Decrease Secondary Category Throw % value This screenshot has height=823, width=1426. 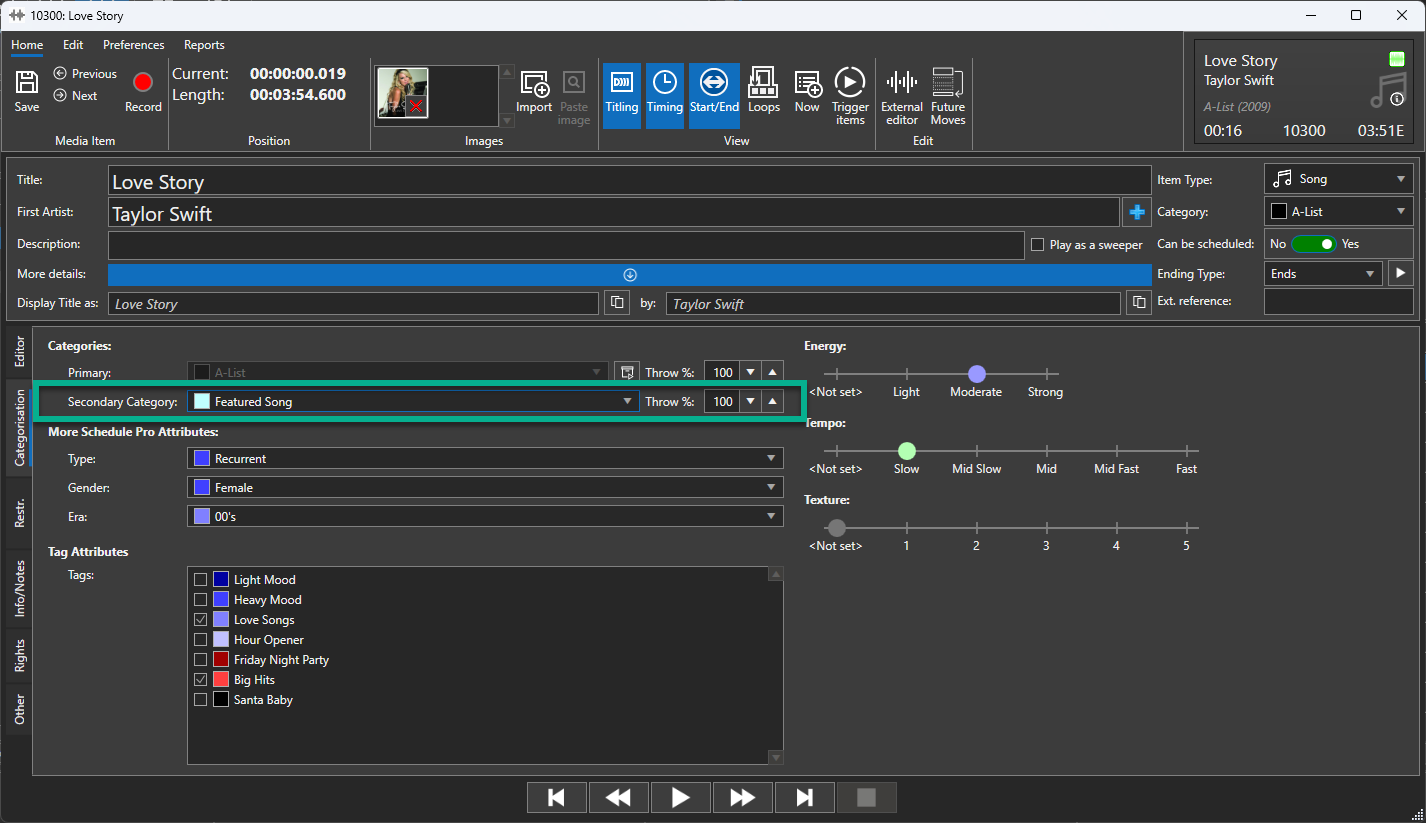coord(751,401)
